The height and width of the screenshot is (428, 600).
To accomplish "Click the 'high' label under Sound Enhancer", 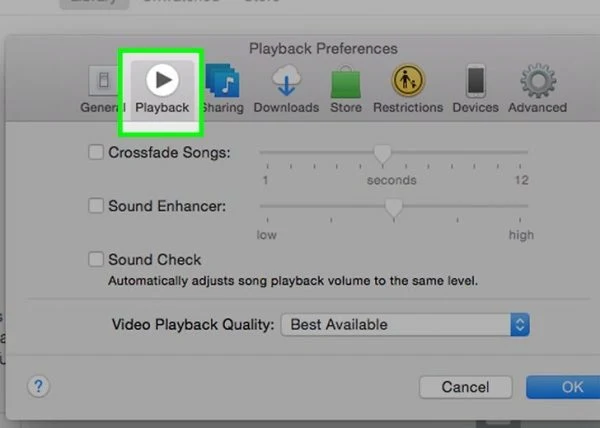I will (521, 235).
